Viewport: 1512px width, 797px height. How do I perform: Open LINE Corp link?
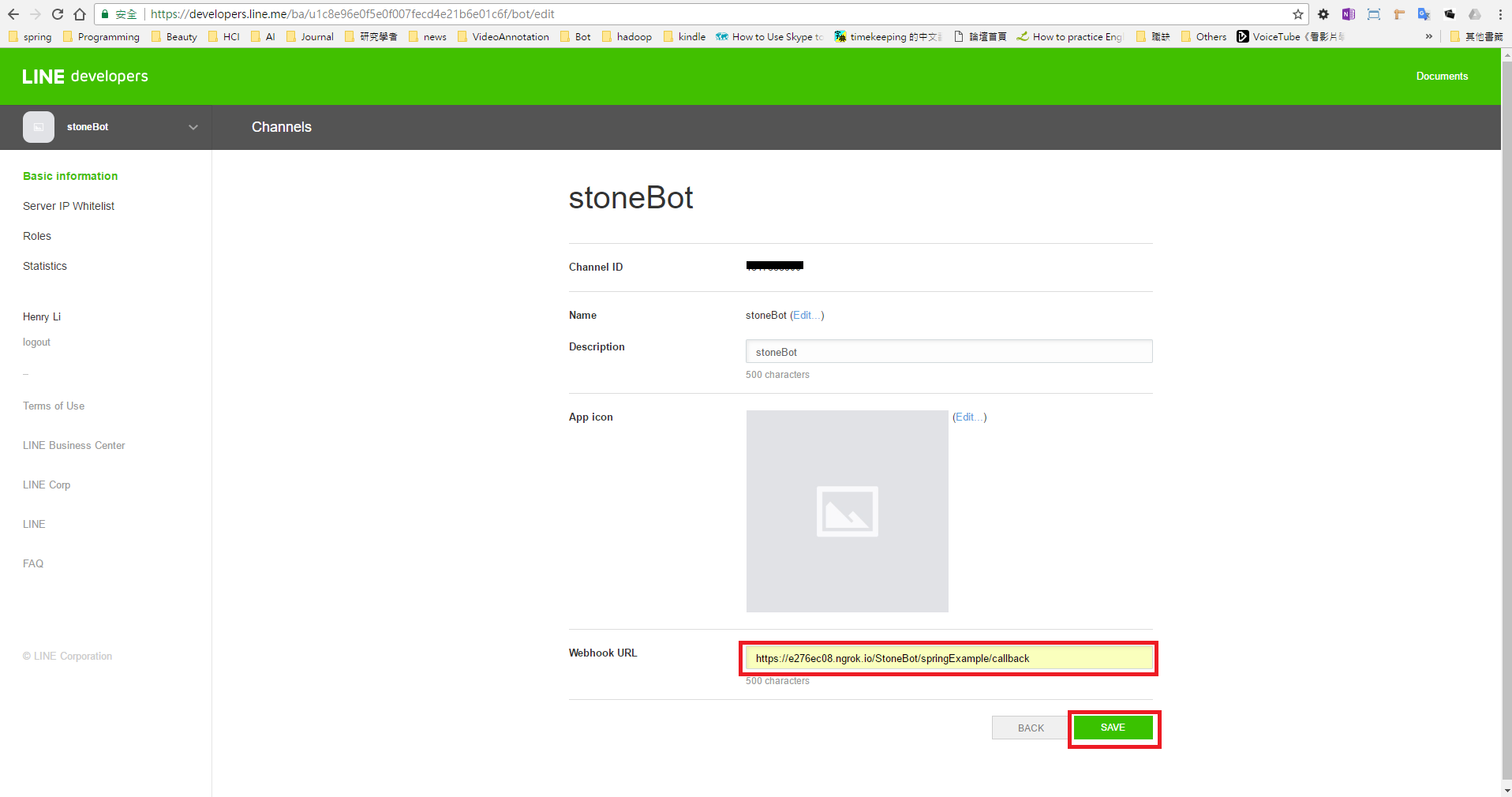(x=47, y=485)
